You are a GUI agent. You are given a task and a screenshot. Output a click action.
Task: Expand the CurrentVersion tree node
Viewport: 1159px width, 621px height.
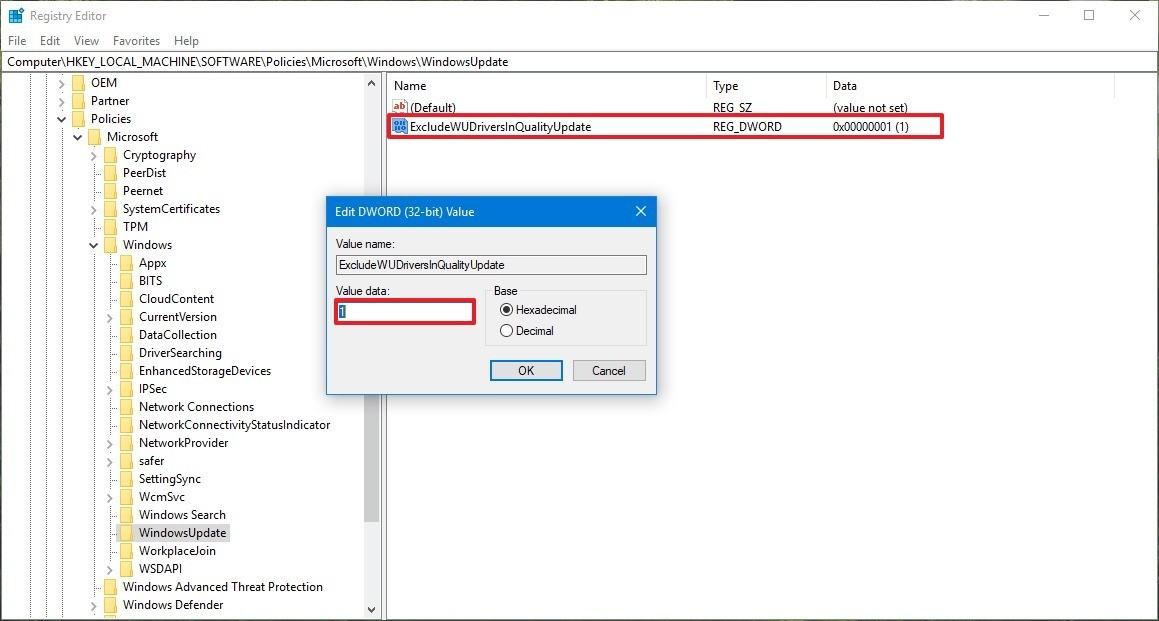tap(108, 316)
